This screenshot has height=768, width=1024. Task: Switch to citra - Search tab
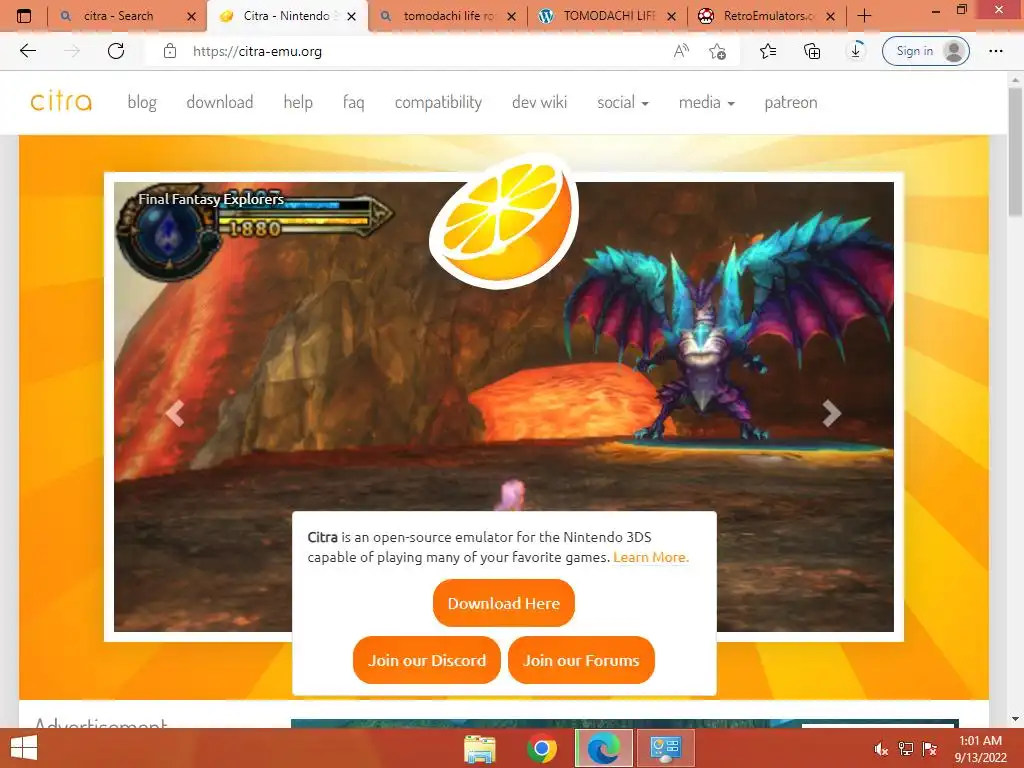pos(118,16)
